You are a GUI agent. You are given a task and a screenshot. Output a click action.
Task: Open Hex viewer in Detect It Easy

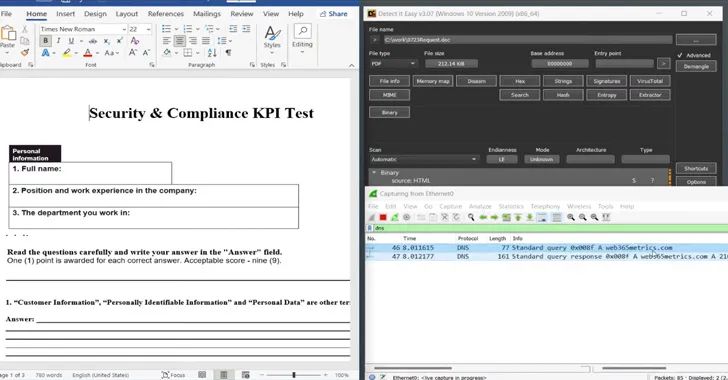point(520,81)
